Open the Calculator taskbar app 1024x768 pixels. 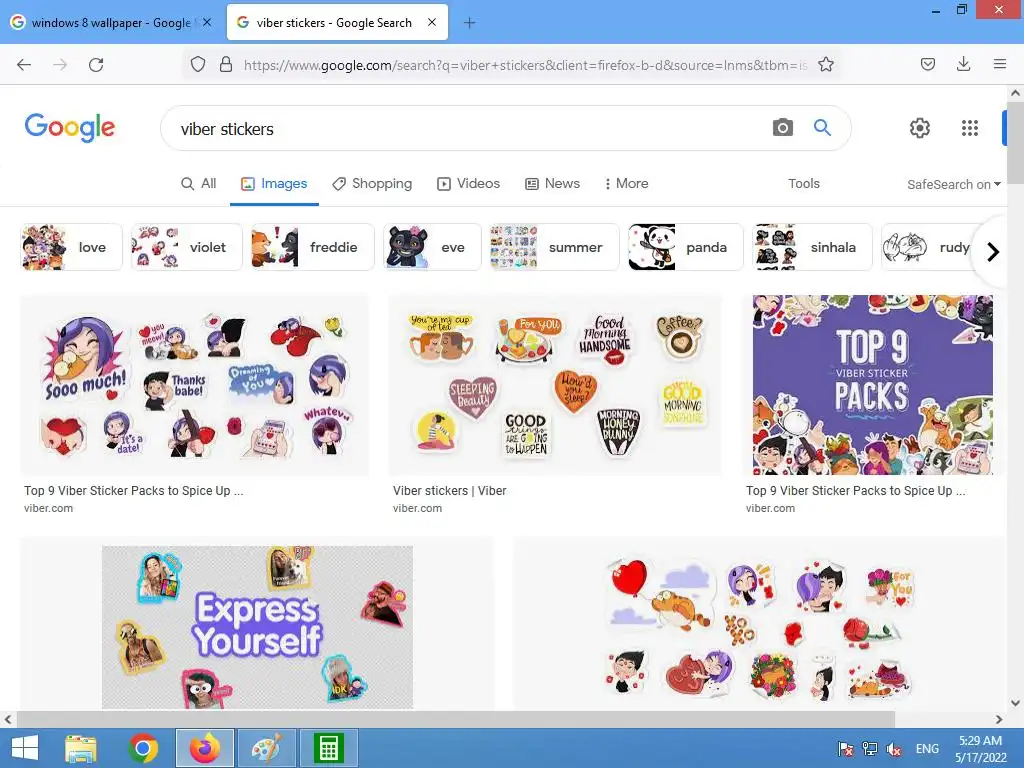(x=328, y=748)
